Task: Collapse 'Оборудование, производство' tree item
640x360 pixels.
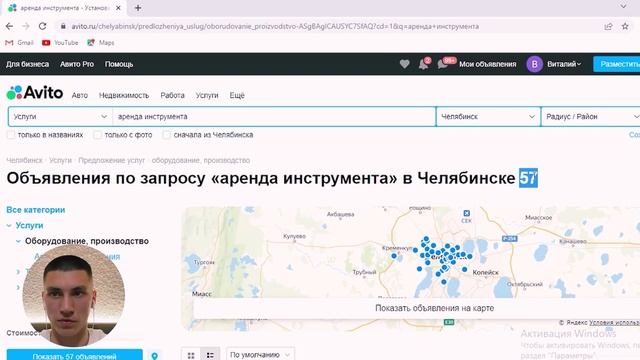Action: click(x=18, y=241)
